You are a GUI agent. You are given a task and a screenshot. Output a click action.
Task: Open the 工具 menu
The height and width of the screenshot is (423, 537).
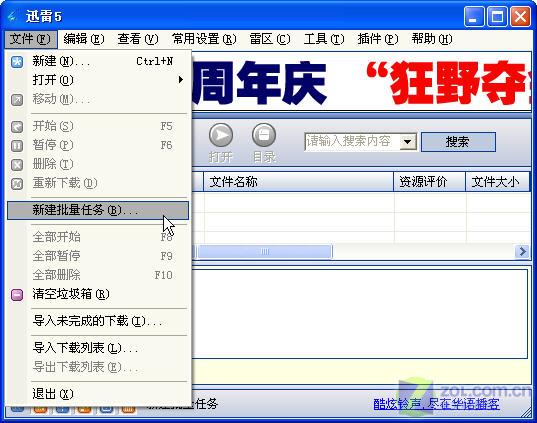point(324,39)
